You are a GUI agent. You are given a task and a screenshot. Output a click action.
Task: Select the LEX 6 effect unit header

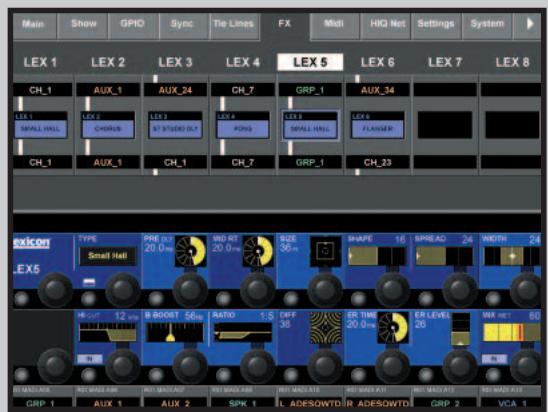point(377,63)
